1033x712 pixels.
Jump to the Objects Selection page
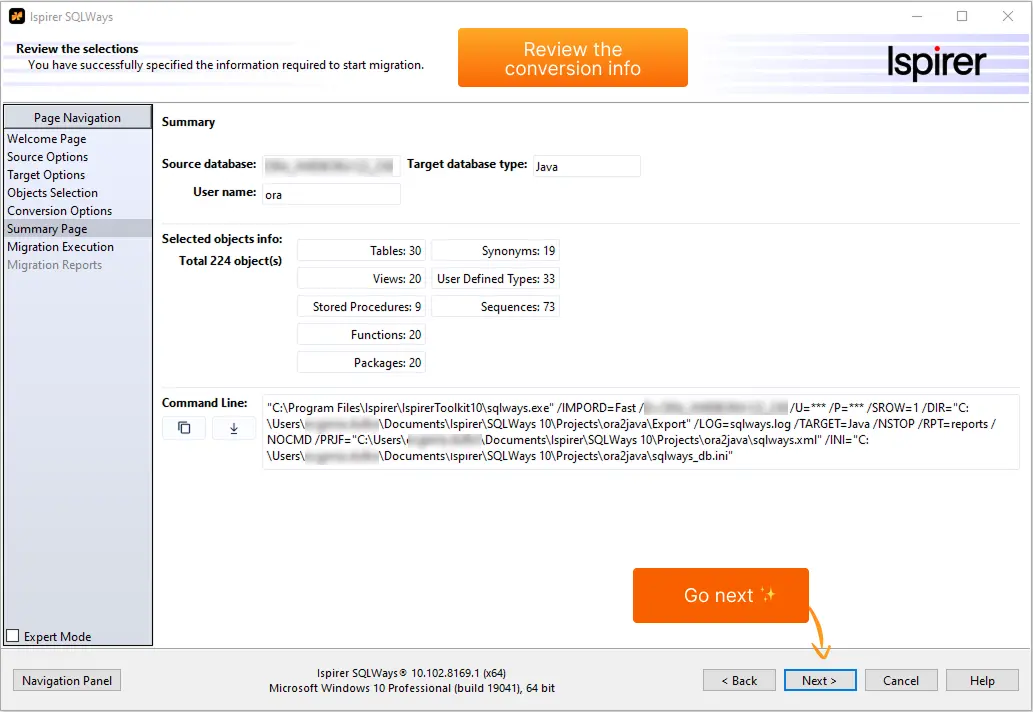(x=53, y=193)
